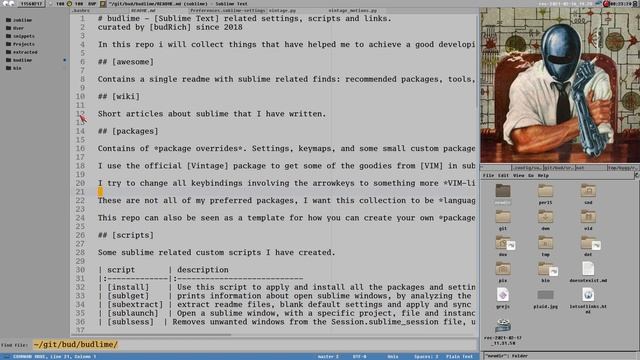
Task: Click line number 21 in the gutter
Action: (81, 192)
